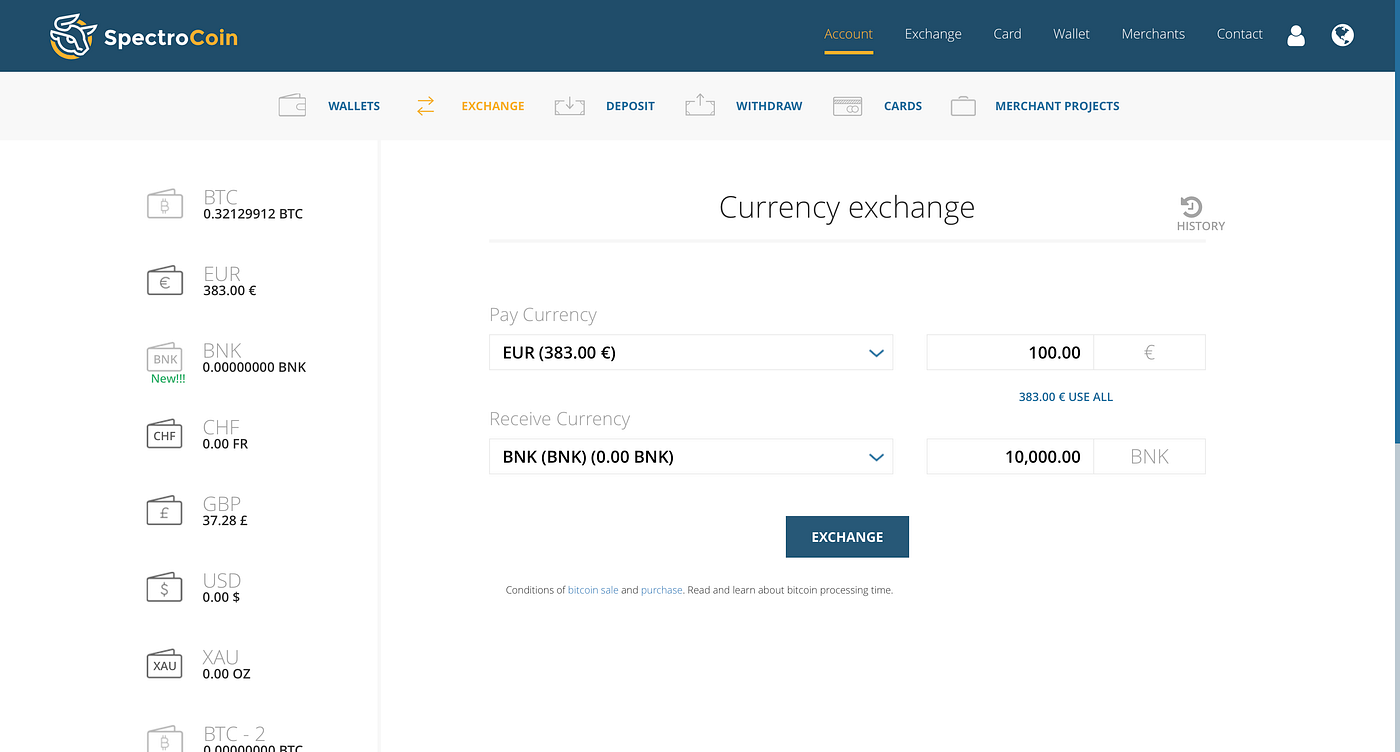Open the Contact menu item

coord(1240,34)
